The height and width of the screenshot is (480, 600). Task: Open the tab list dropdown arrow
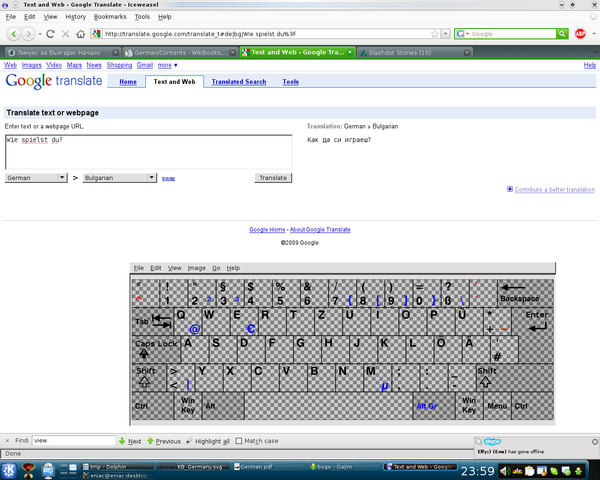click(x=596, y=52)
